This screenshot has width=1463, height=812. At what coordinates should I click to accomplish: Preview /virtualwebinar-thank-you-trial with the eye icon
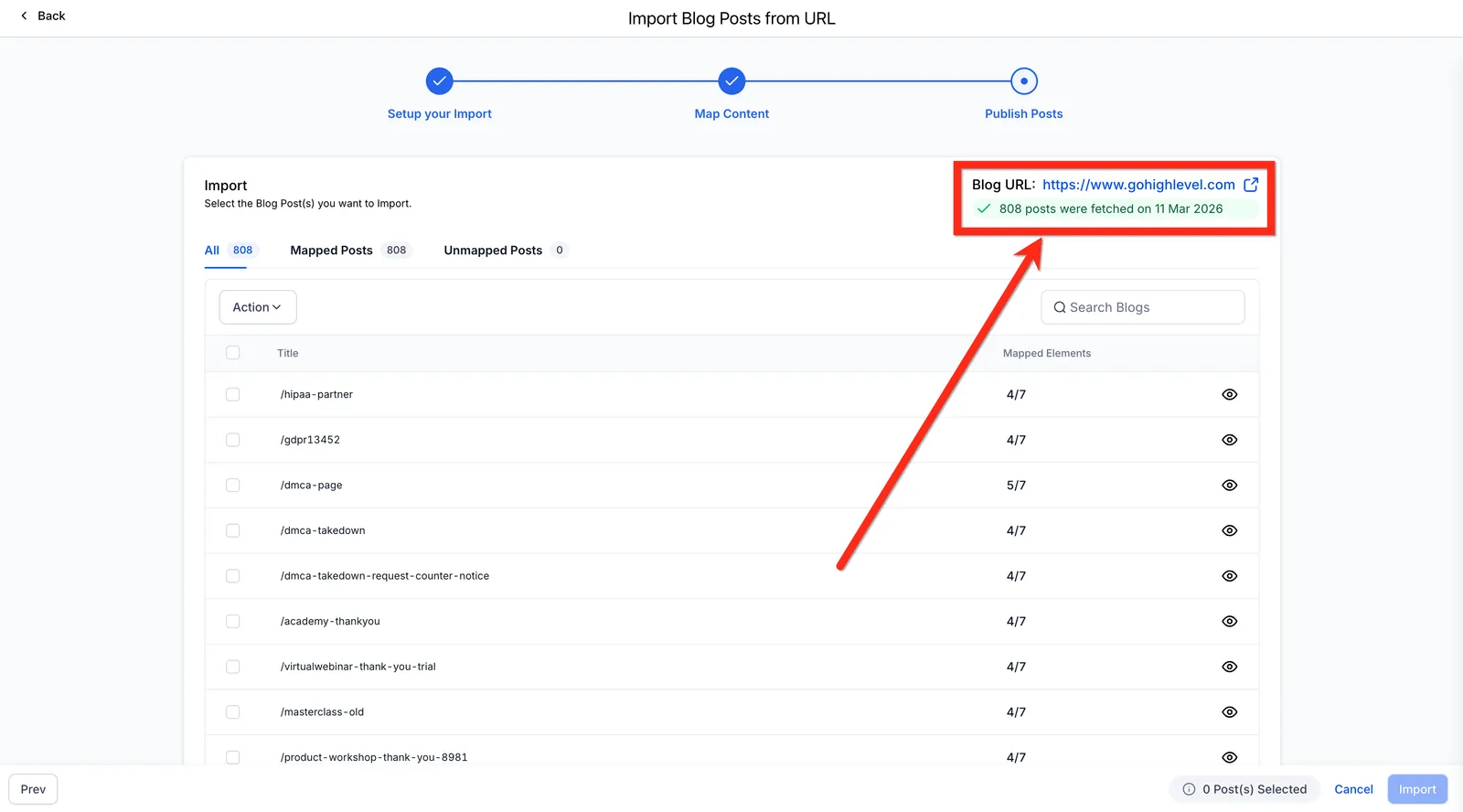coord(1230,667)
